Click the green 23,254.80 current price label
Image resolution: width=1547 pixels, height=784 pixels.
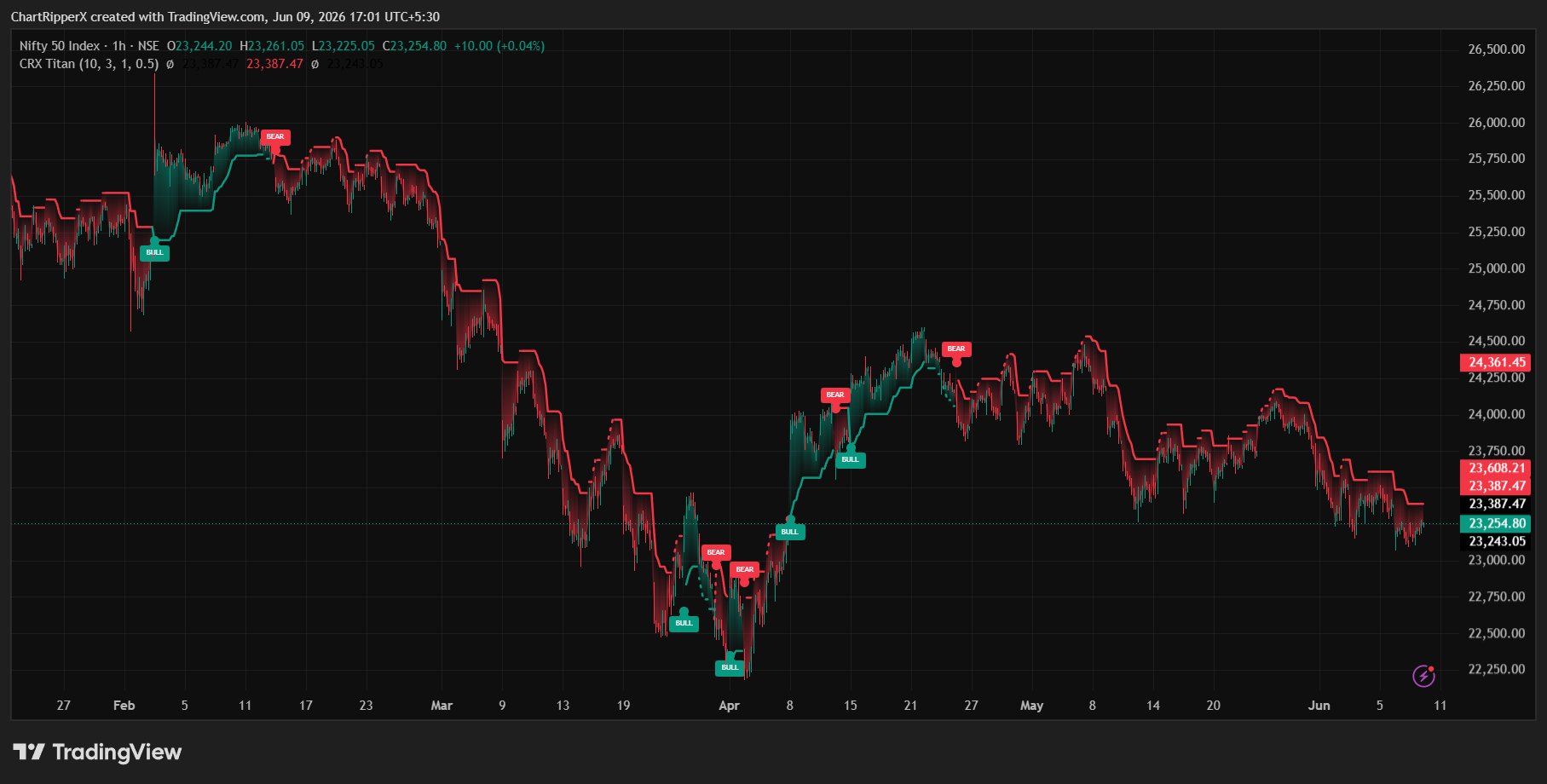tap(1496, 523)
